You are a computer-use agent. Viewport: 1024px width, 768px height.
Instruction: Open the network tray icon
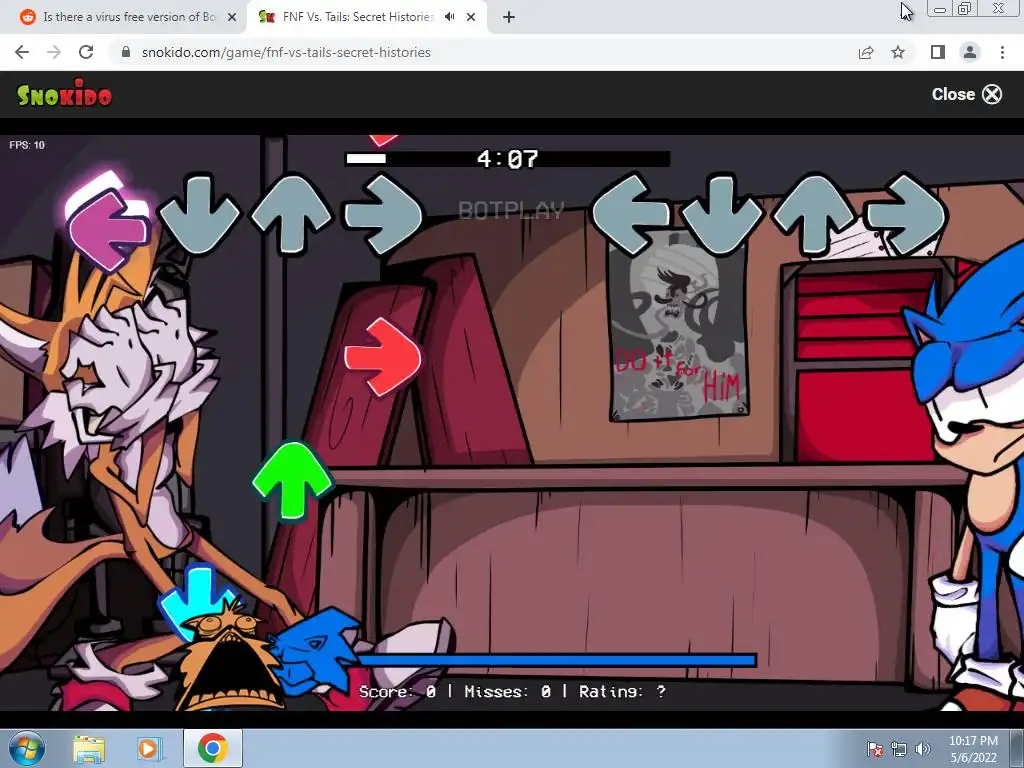click(899, 749)
